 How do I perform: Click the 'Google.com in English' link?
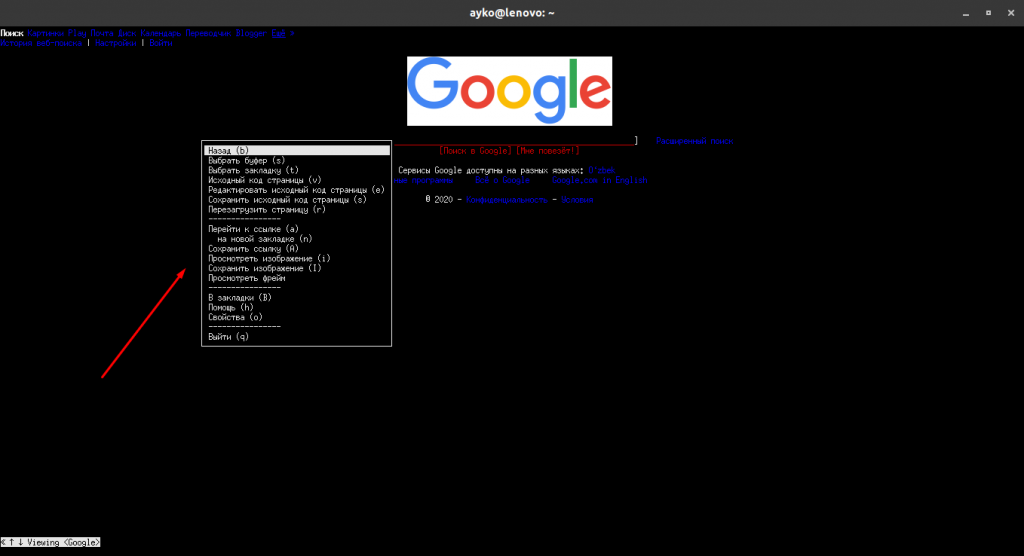(600, 181)
